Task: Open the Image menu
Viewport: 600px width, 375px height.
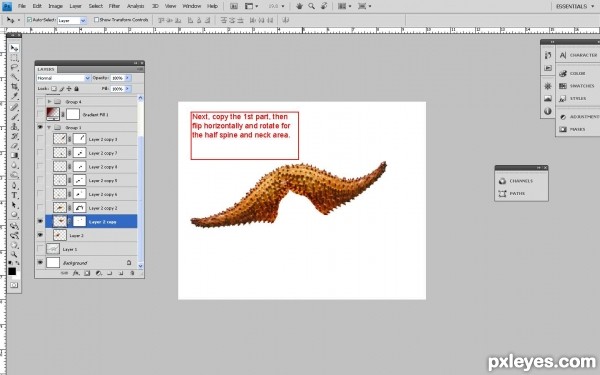Action: pos(55,6)
